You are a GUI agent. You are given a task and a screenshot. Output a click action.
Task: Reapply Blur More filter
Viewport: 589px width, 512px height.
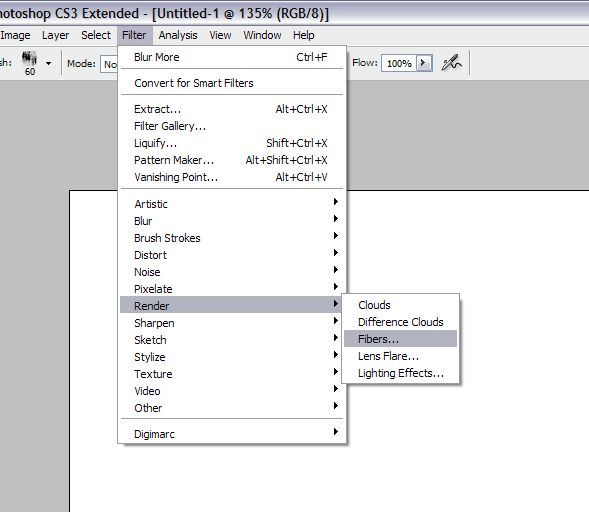[x=231, y=57]
